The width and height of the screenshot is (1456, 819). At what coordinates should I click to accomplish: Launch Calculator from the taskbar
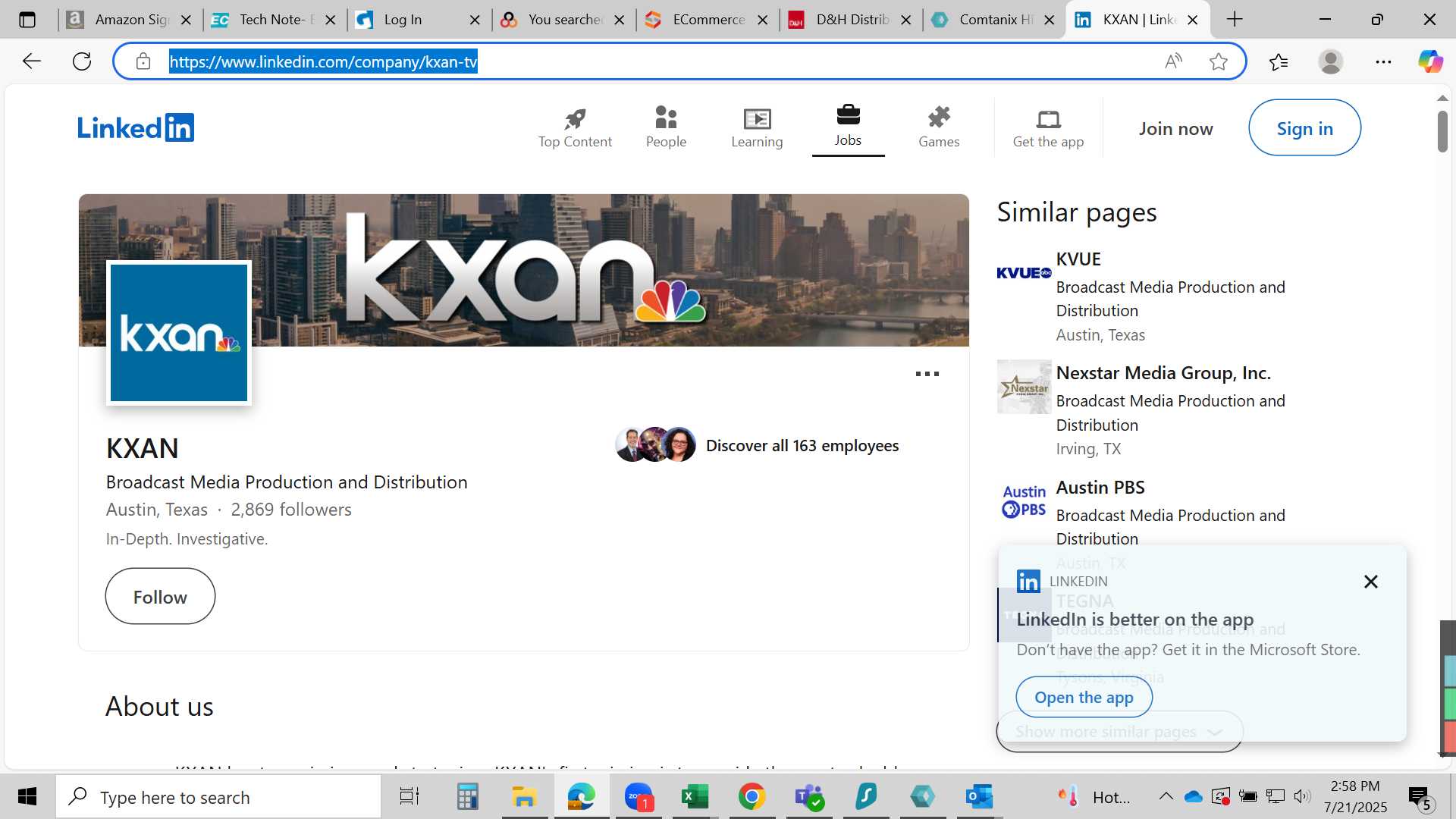click(x=467, y=796)
